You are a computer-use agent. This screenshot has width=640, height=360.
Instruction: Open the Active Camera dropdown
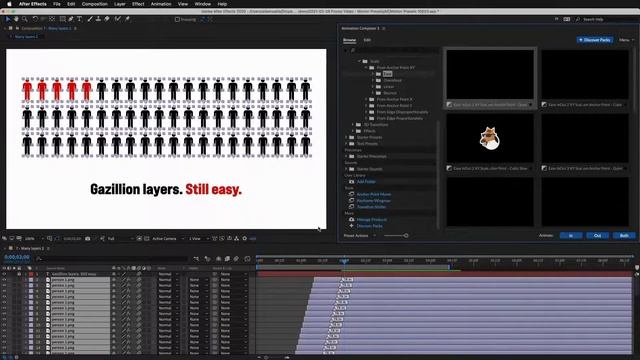point(168,238)
